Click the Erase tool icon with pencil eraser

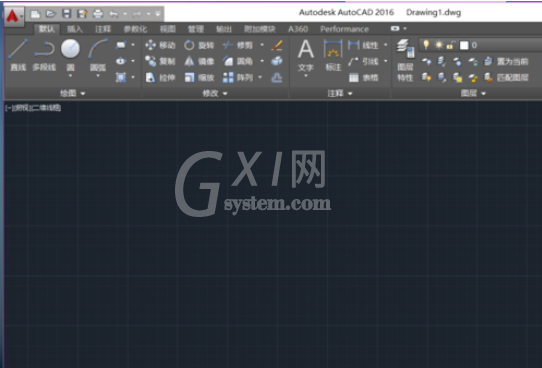click(x=277, y=45)
